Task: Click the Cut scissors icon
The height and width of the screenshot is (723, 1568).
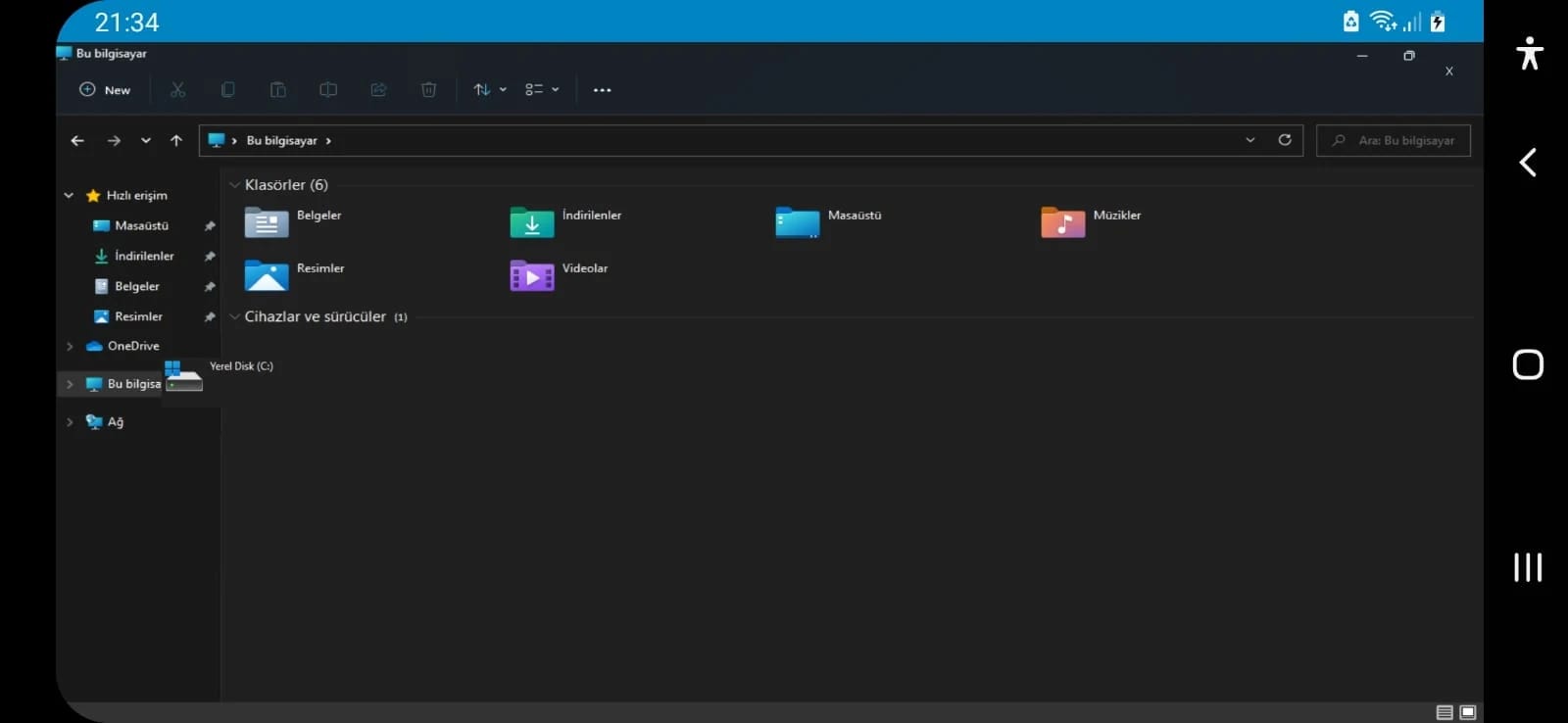Action: tap(177, 90)
